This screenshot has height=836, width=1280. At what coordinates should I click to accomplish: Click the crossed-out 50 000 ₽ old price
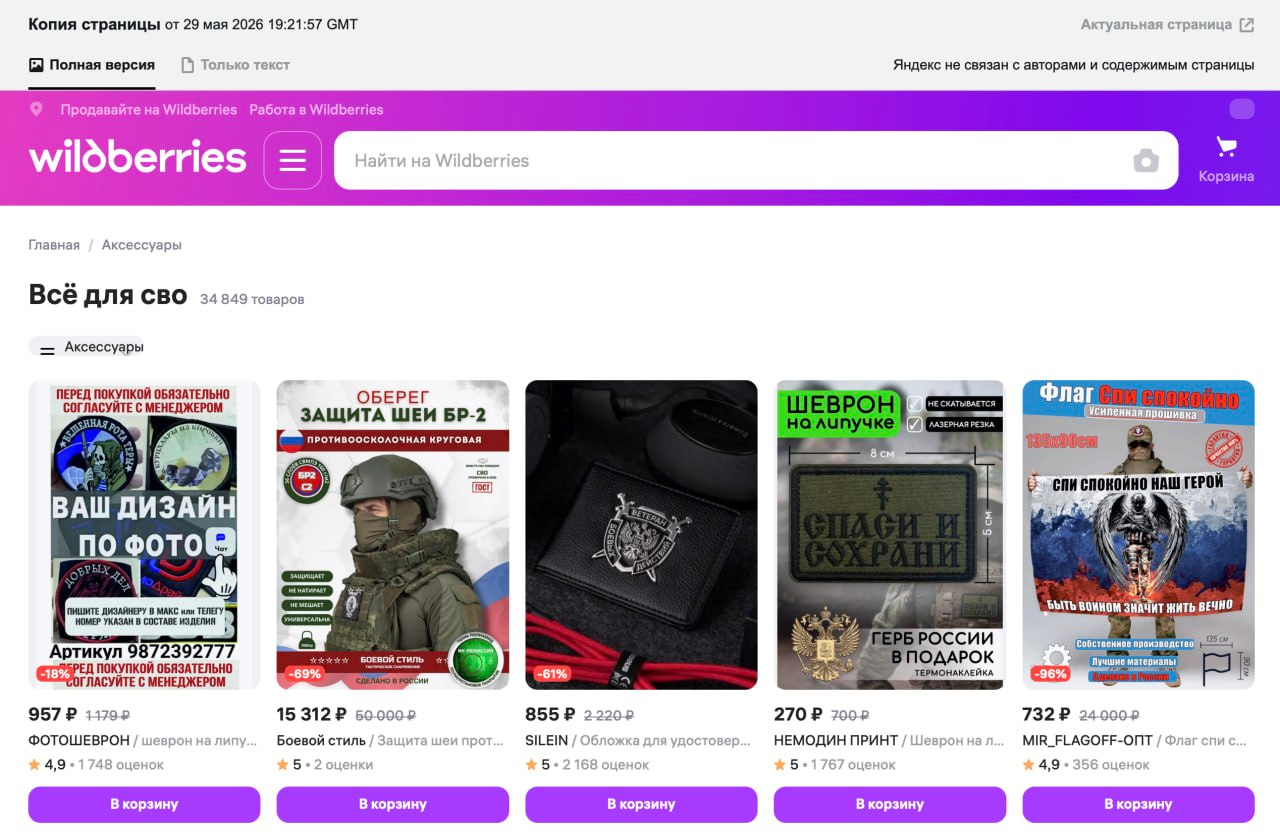[386, 716]
